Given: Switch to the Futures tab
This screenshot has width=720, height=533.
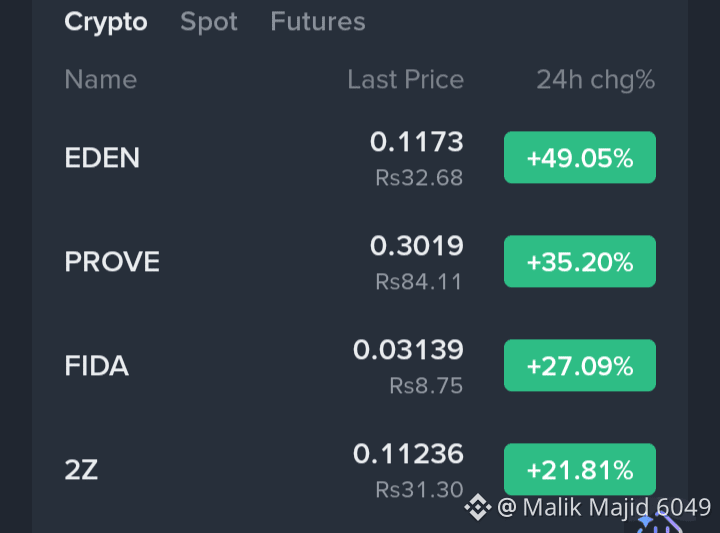Looking at the screenshot, I should (318, 22).
